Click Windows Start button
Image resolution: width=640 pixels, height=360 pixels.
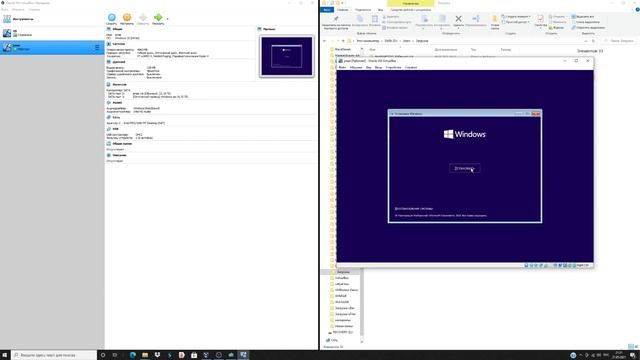tap(5, 355)
